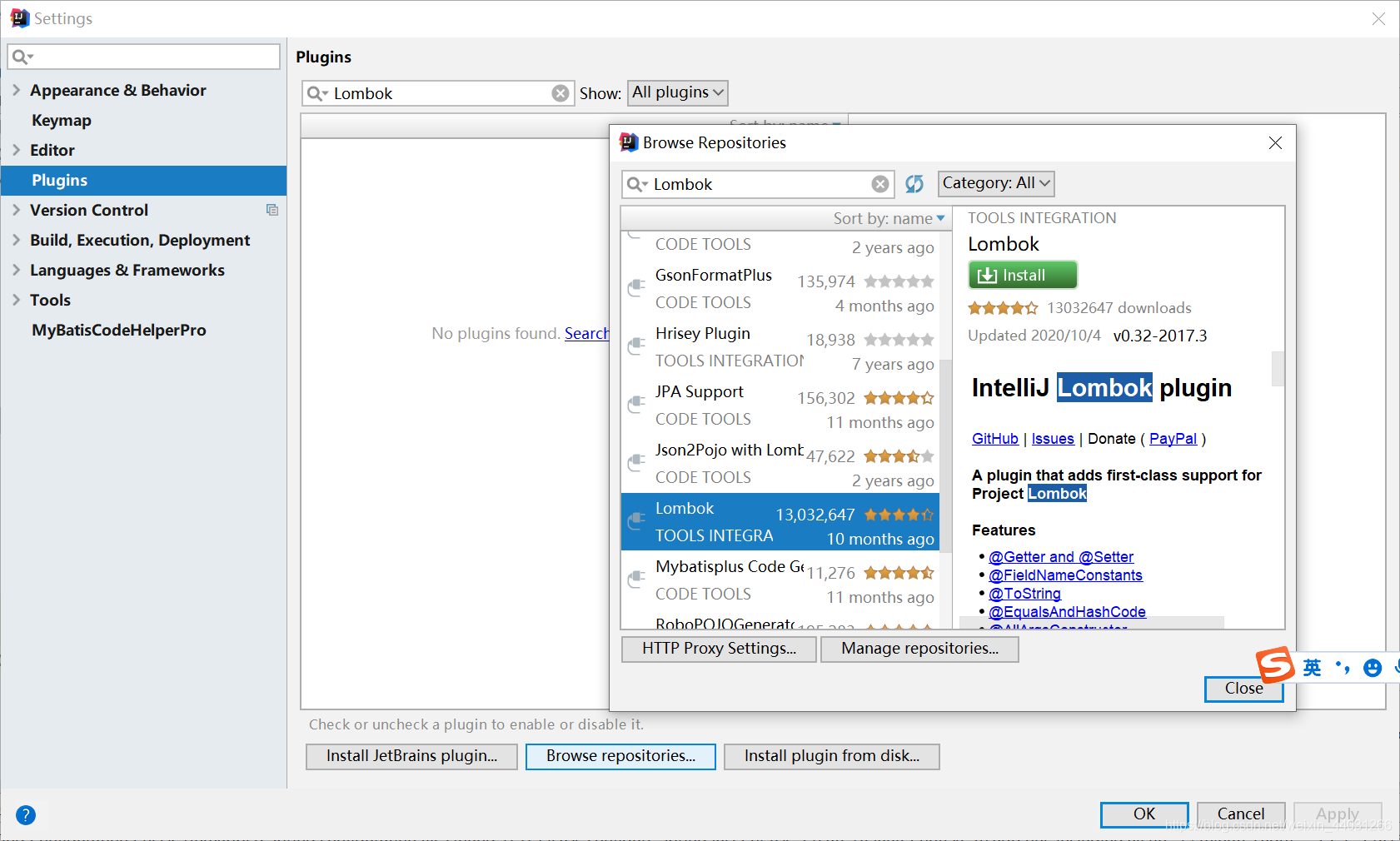Install the Lombok plugin
Image resolution: width=1400 pixels, height=841 pixels.
1023,275
